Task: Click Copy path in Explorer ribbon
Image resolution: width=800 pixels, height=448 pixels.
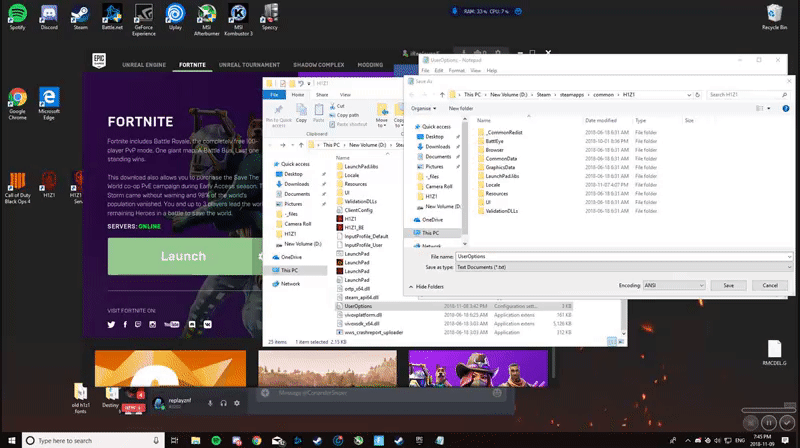Action: coord(344,115)
